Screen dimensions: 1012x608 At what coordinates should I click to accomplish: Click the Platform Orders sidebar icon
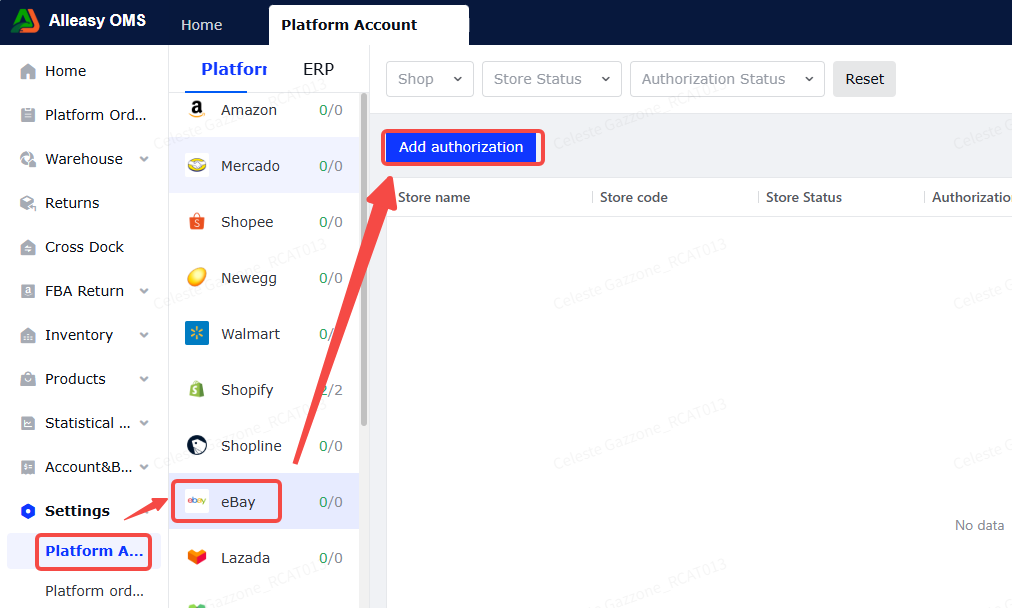pos(28,115)
